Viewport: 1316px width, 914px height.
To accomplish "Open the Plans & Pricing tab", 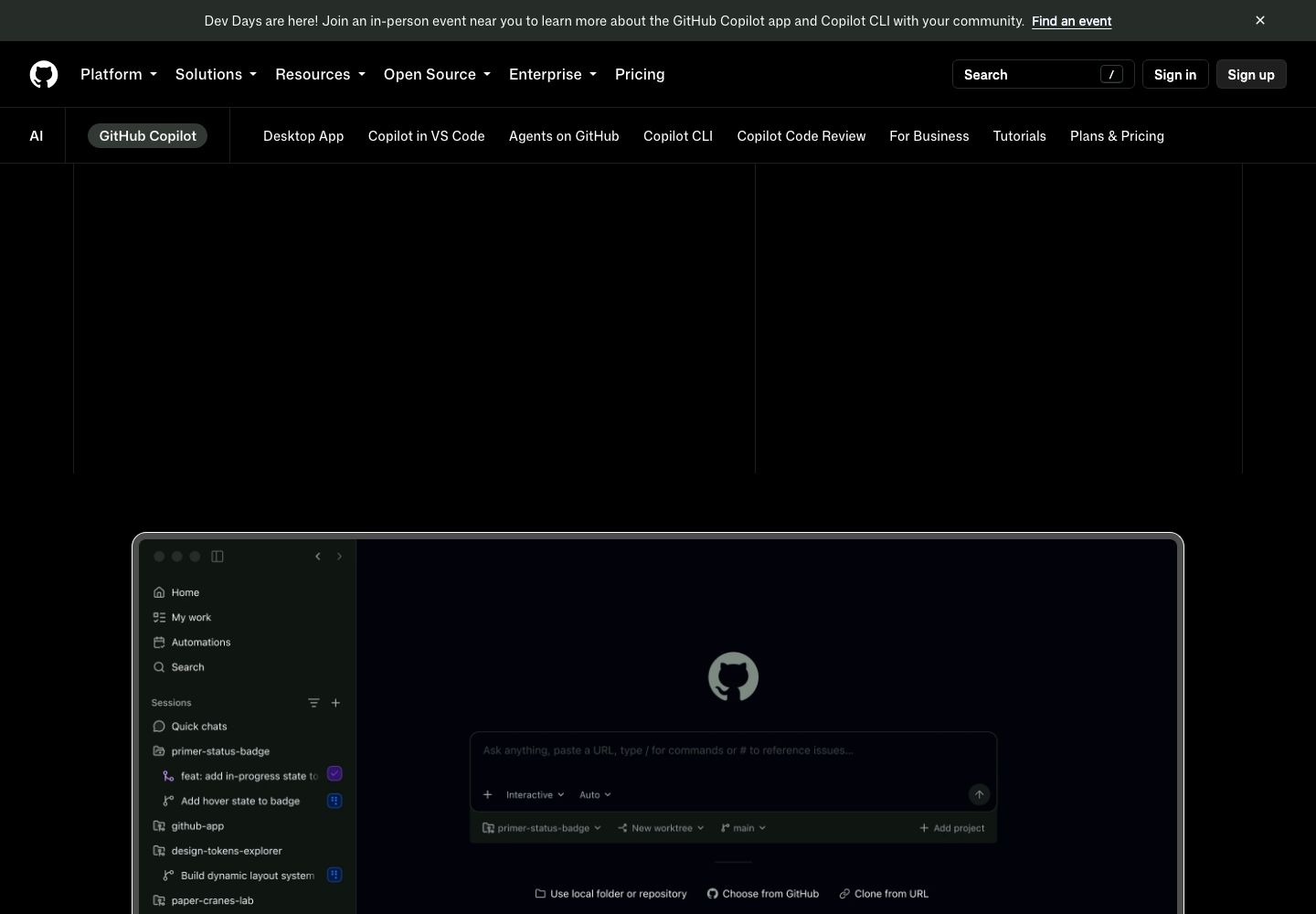I will click(1117, 136).
